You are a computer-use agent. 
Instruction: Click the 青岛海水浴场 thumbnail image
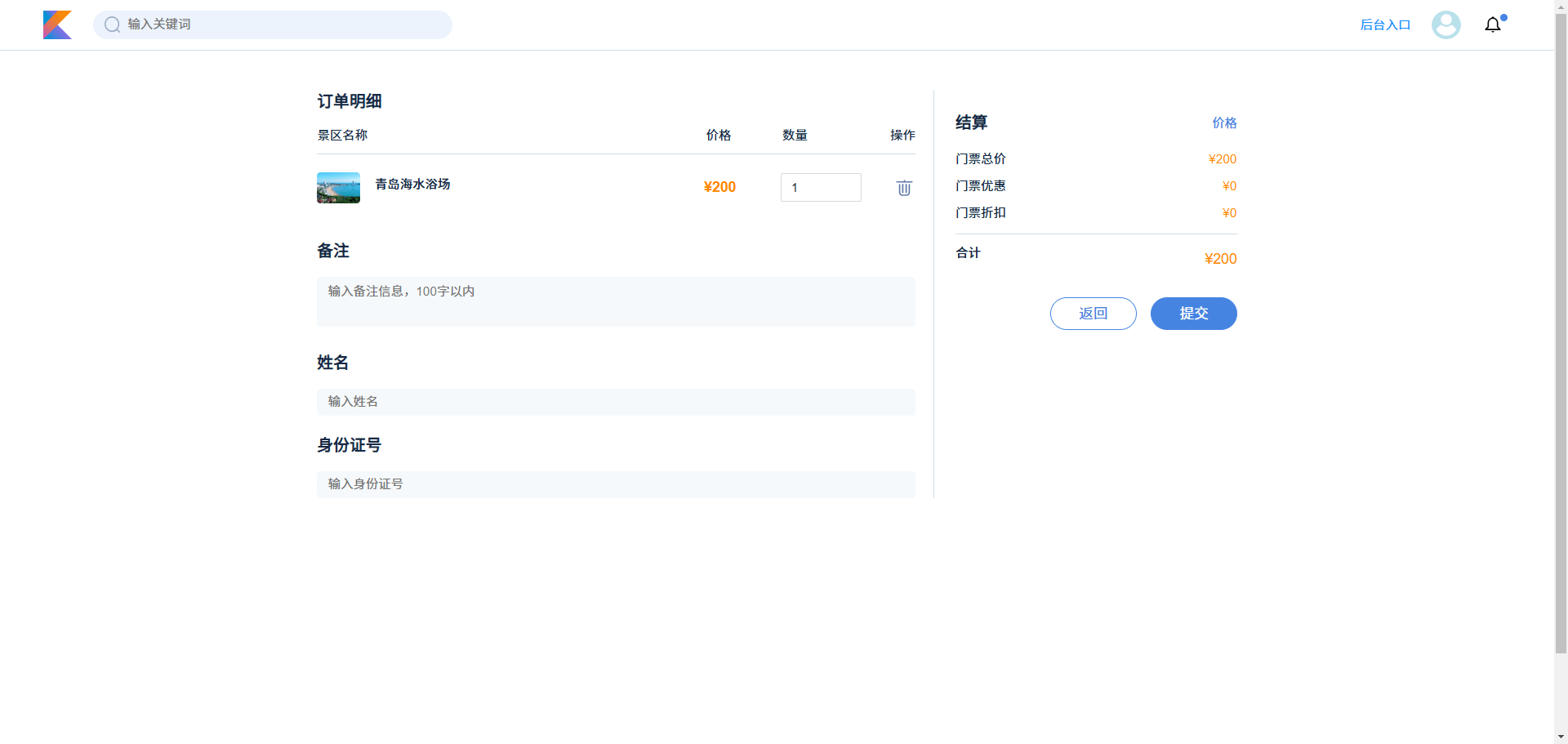[x=338, y=188]
